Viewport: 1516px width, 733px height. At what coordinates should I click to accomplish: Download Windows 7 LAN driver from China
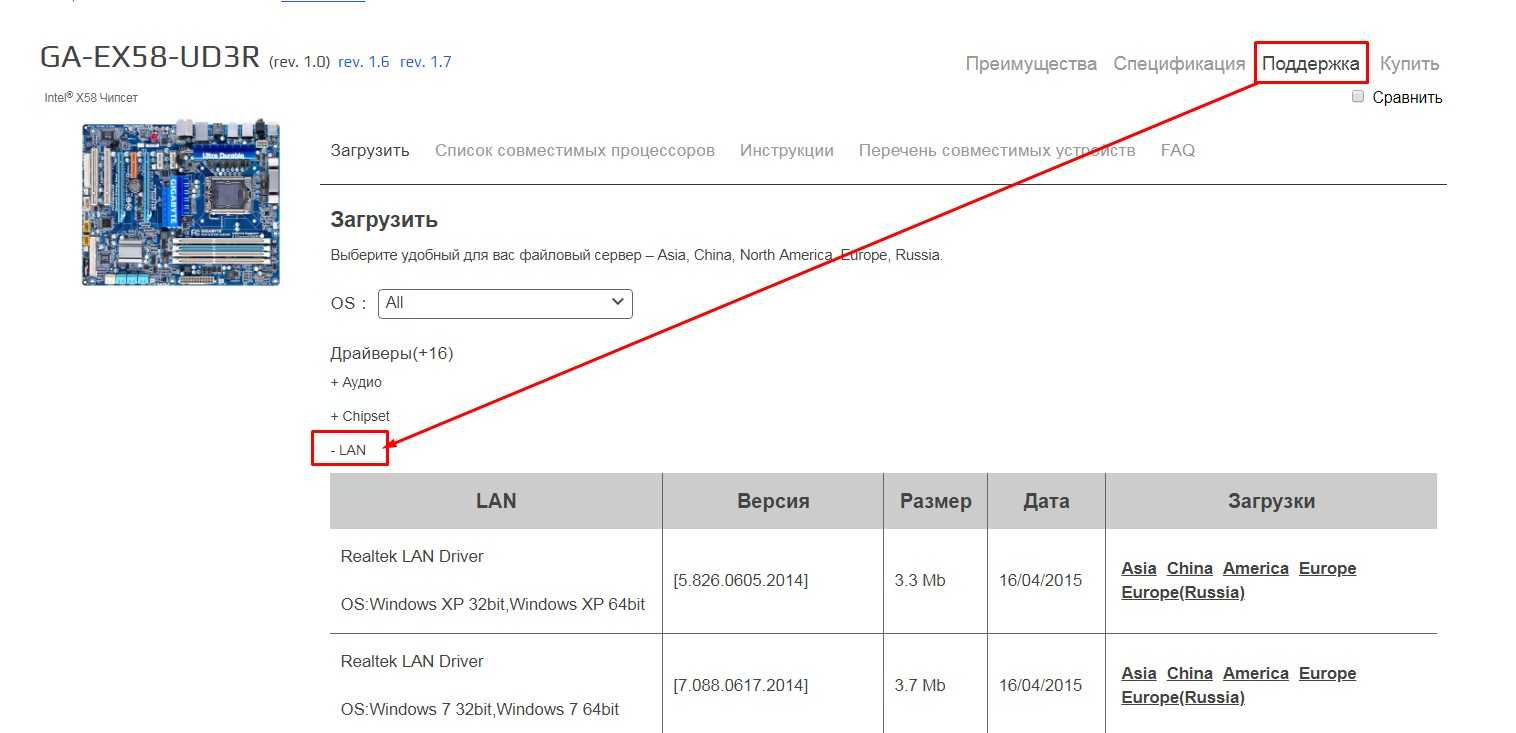[1189, 673]
